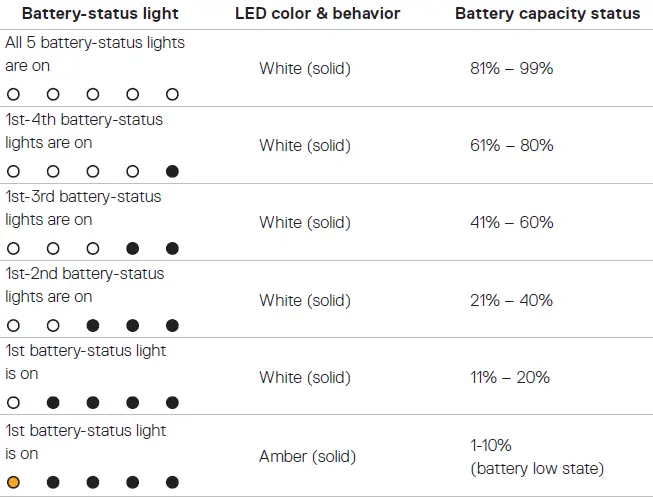The height and width of the screenshot is (498, 653).
Task: Click the only lit white light in the 11%–20% row
Action: click(x=13, y=403)
